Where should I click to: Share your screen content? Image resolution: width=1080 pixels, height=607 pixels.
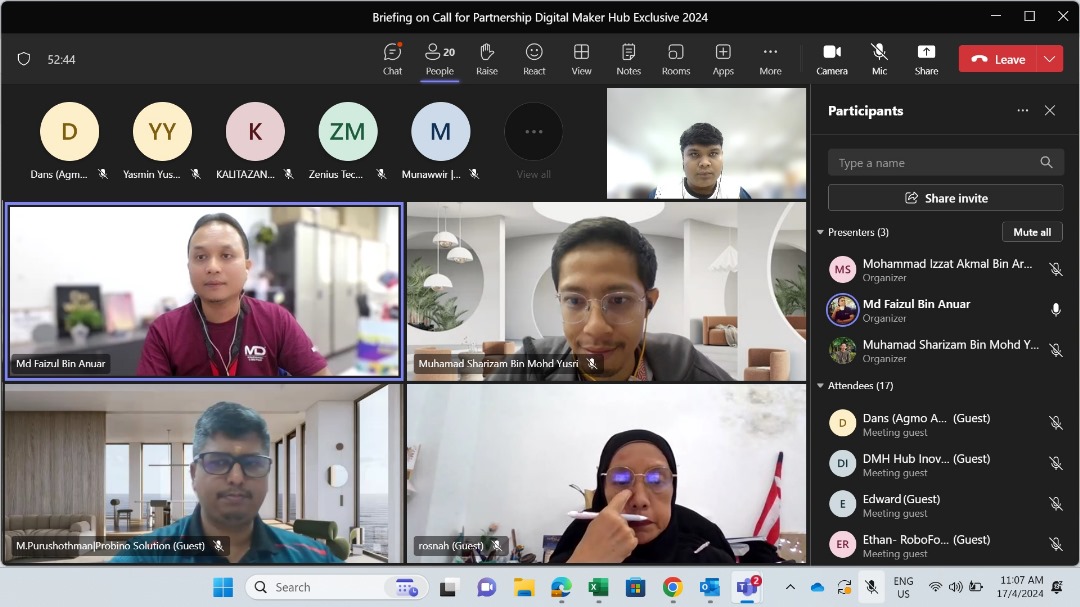[926, 58]
